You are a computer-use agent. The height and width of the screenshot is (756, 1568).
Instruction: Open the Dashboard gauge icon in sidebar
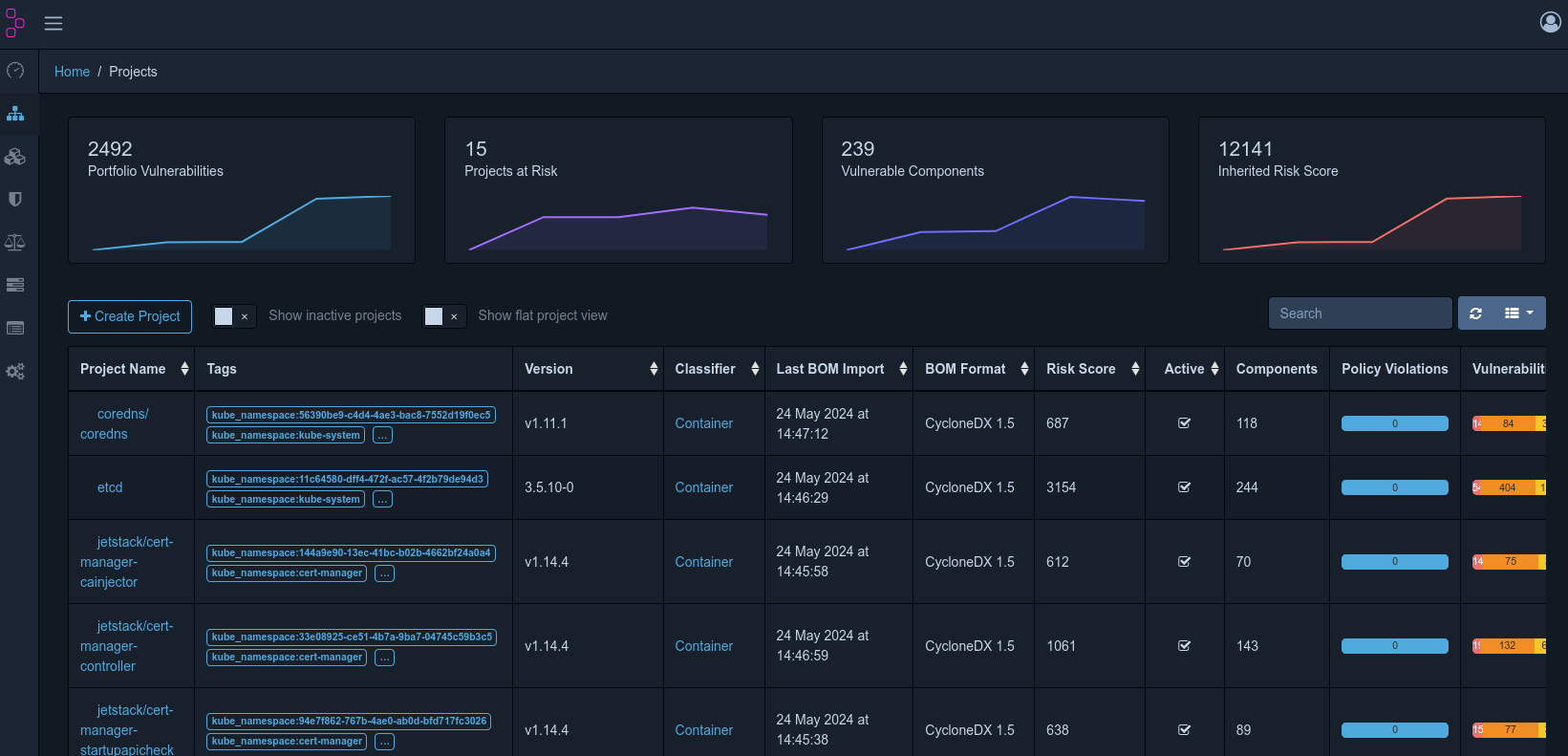pos(15,71)
